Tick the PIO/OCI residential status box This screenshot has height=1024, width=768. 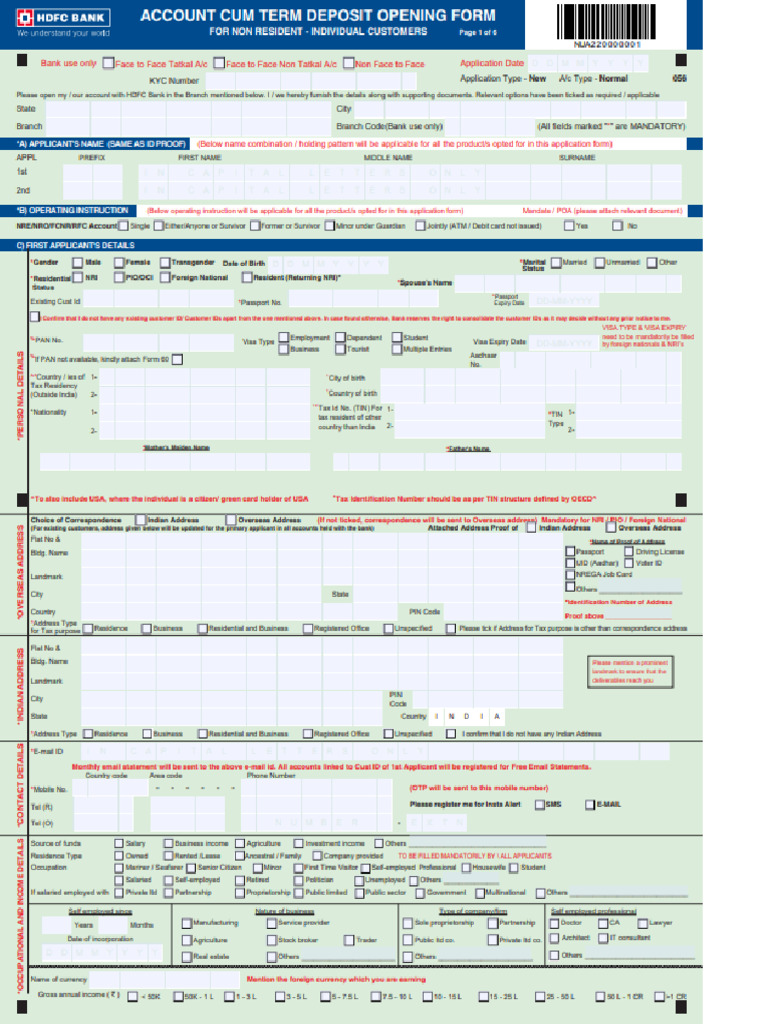point(119,278)
